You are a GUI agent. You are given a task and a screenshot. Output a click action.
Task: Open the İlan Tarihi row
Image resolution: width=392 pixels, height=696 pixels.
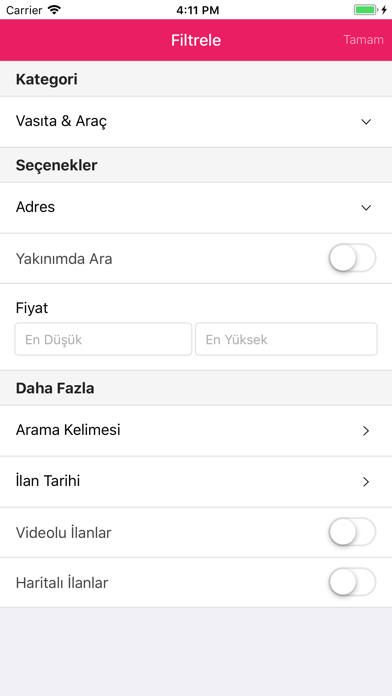[x=196, y=482]
